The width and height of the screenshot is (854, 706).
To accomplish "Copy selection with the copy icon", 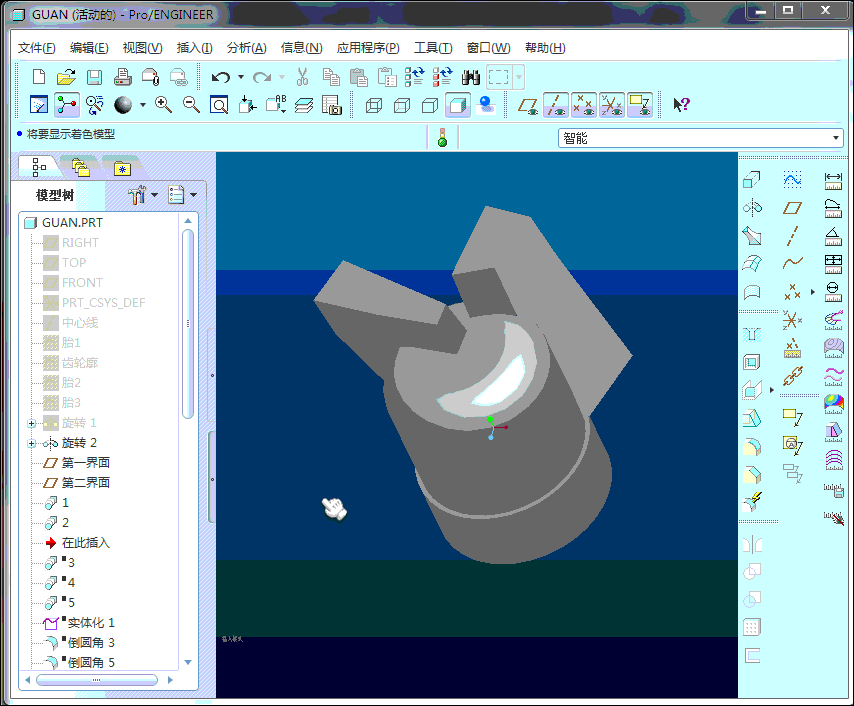I will (x=331, y=77).
